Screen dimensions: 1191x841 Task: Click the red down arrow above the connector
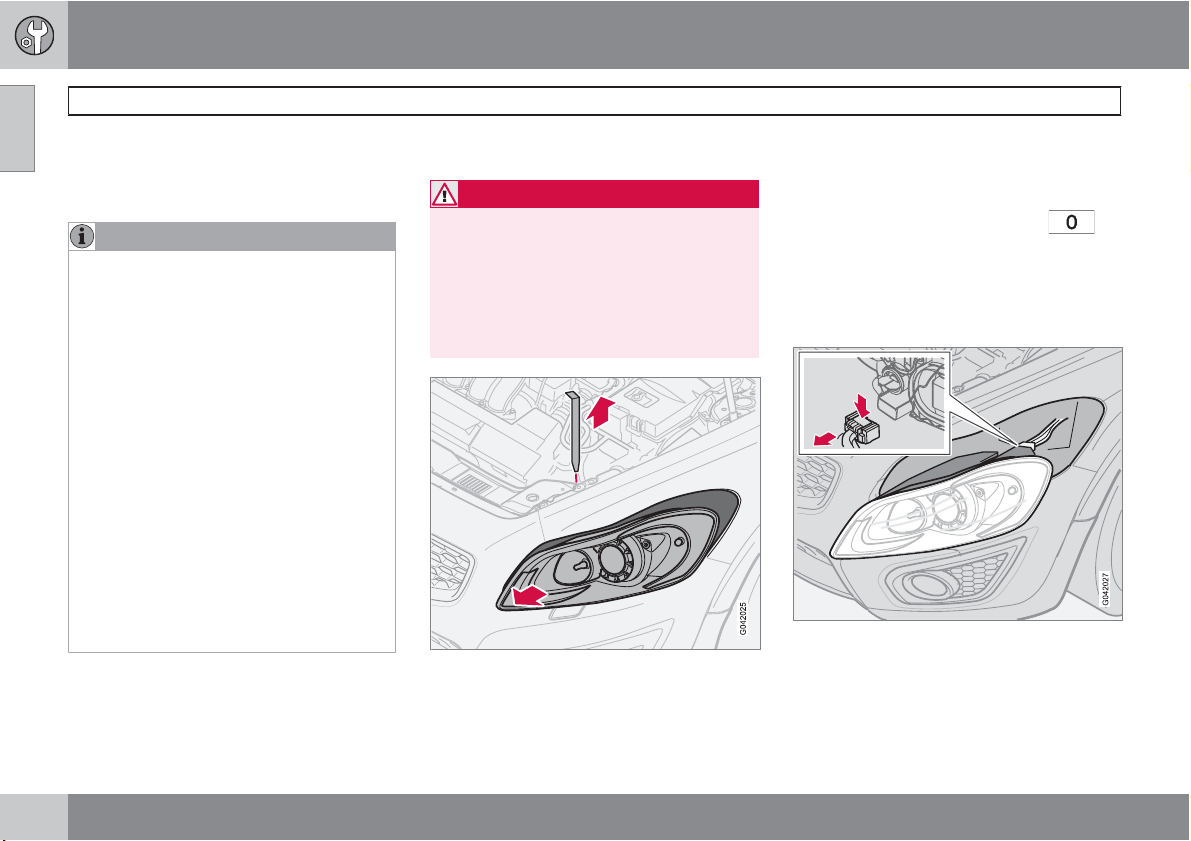point(861,405)
